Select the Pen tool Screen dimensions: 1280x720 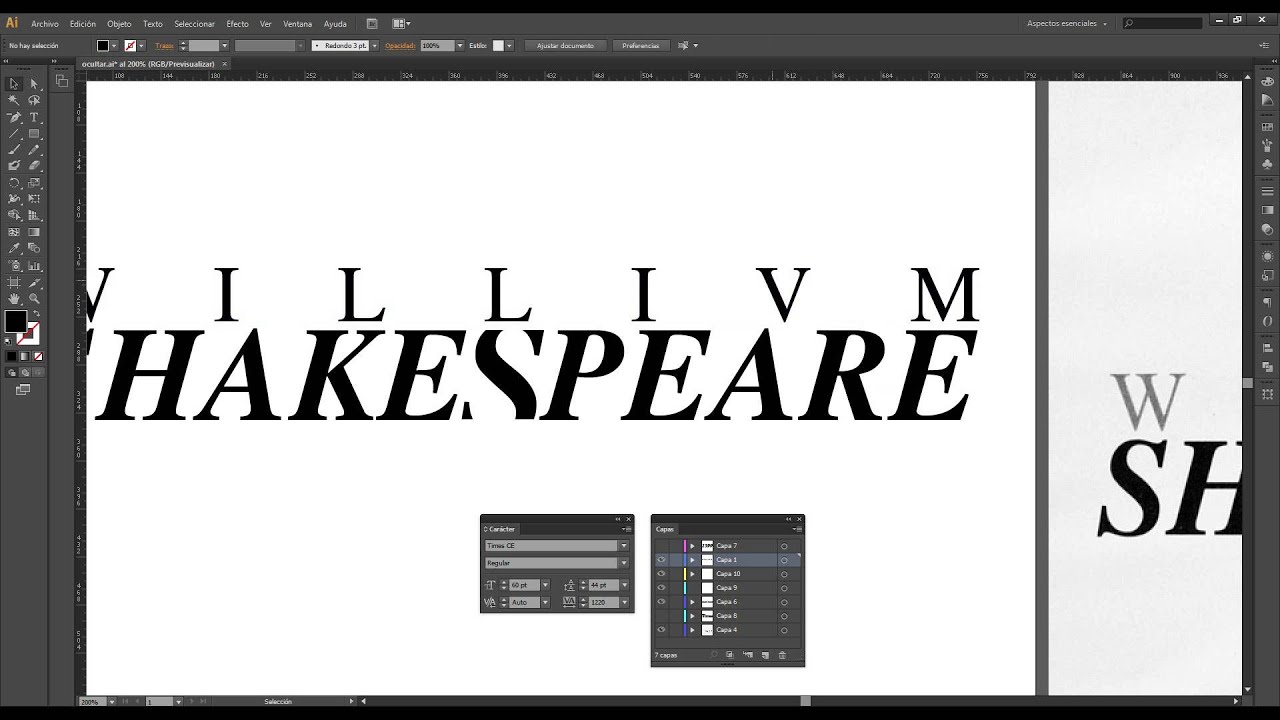coord(14,117)
